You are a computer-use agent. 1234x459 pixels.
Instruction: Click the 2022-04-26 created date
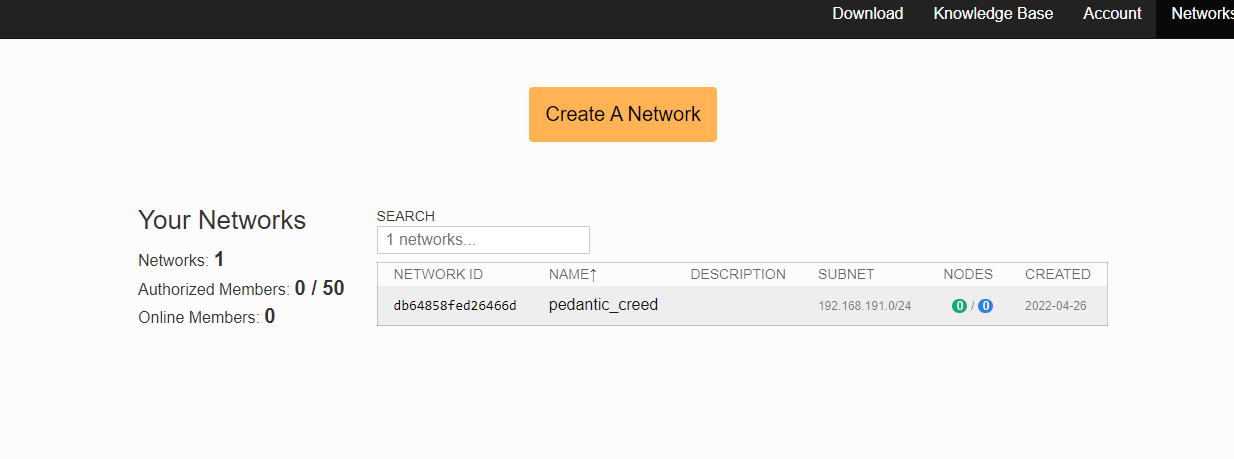(1055, 306)
